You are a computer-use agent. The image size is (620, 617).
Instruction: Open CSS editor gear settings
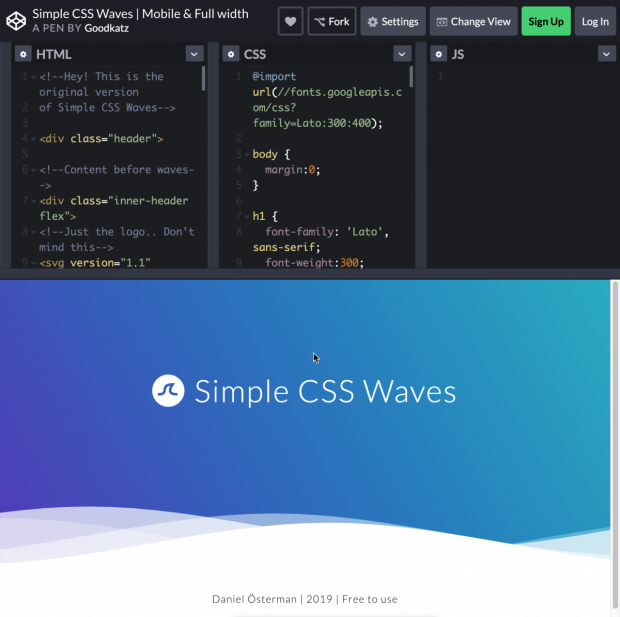coord(231,54)
